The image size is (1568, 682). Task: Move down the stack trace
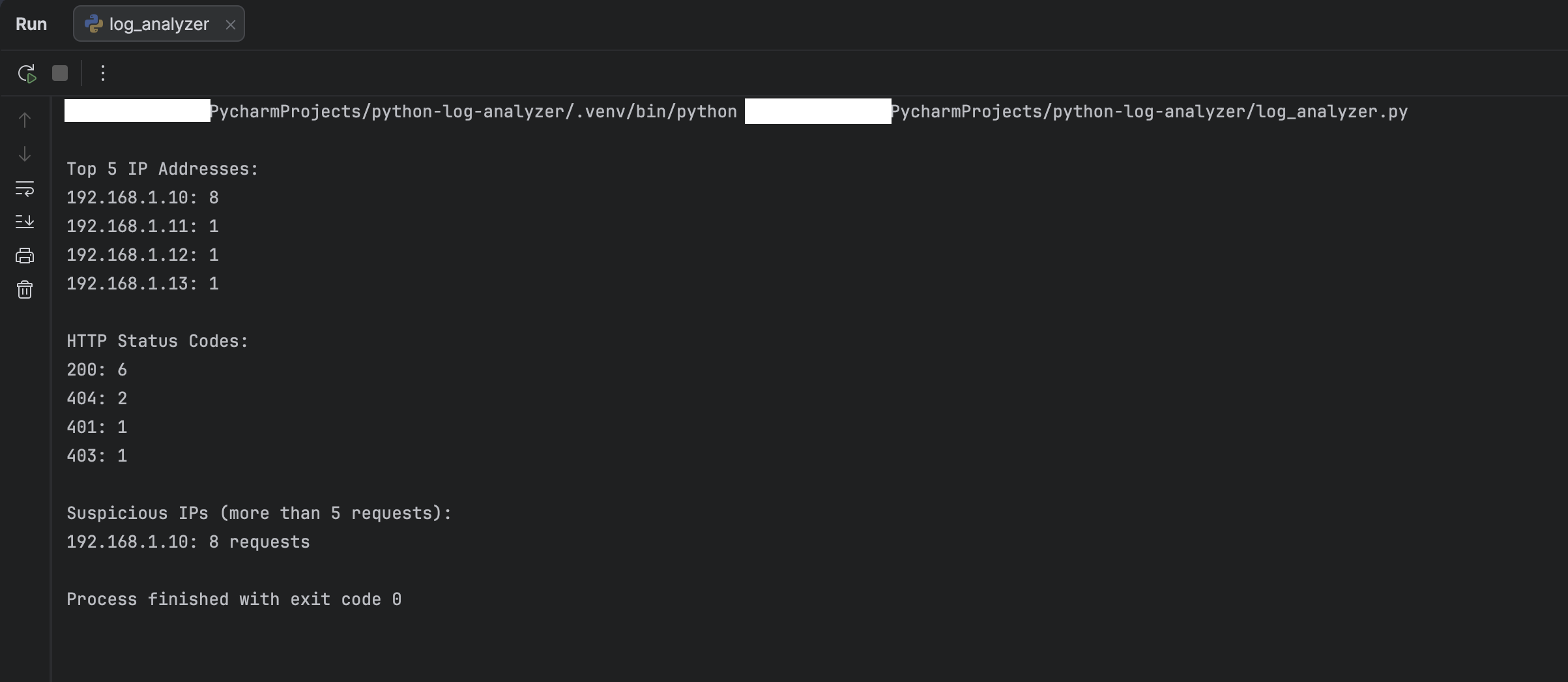coord(24,155)
